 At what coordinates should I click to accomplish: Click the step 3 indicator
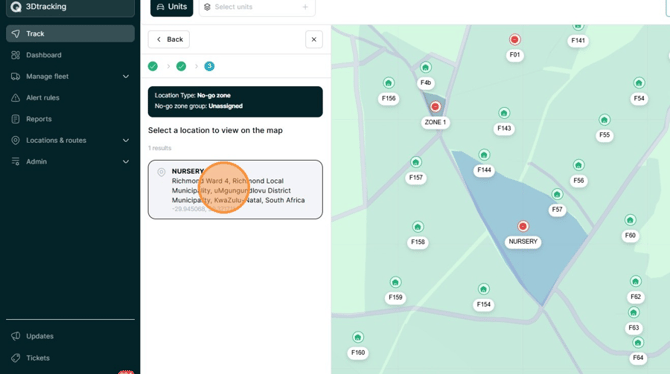[209, 66]
